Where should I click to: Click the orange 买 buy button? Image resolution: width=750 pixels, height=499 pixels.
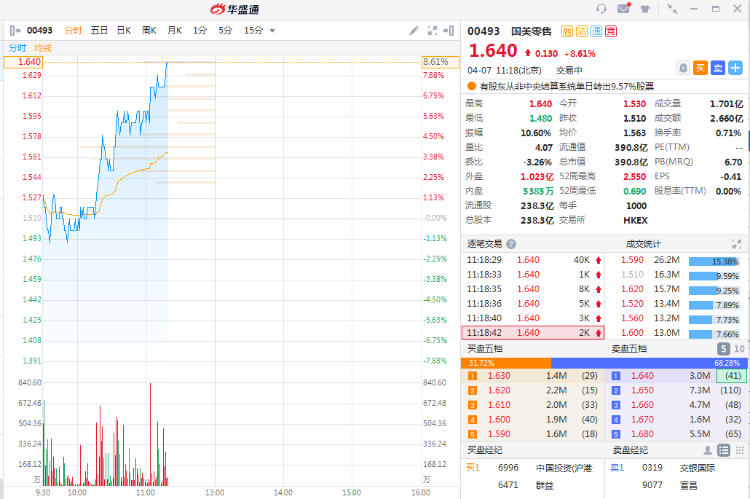[x=700, y=68]
